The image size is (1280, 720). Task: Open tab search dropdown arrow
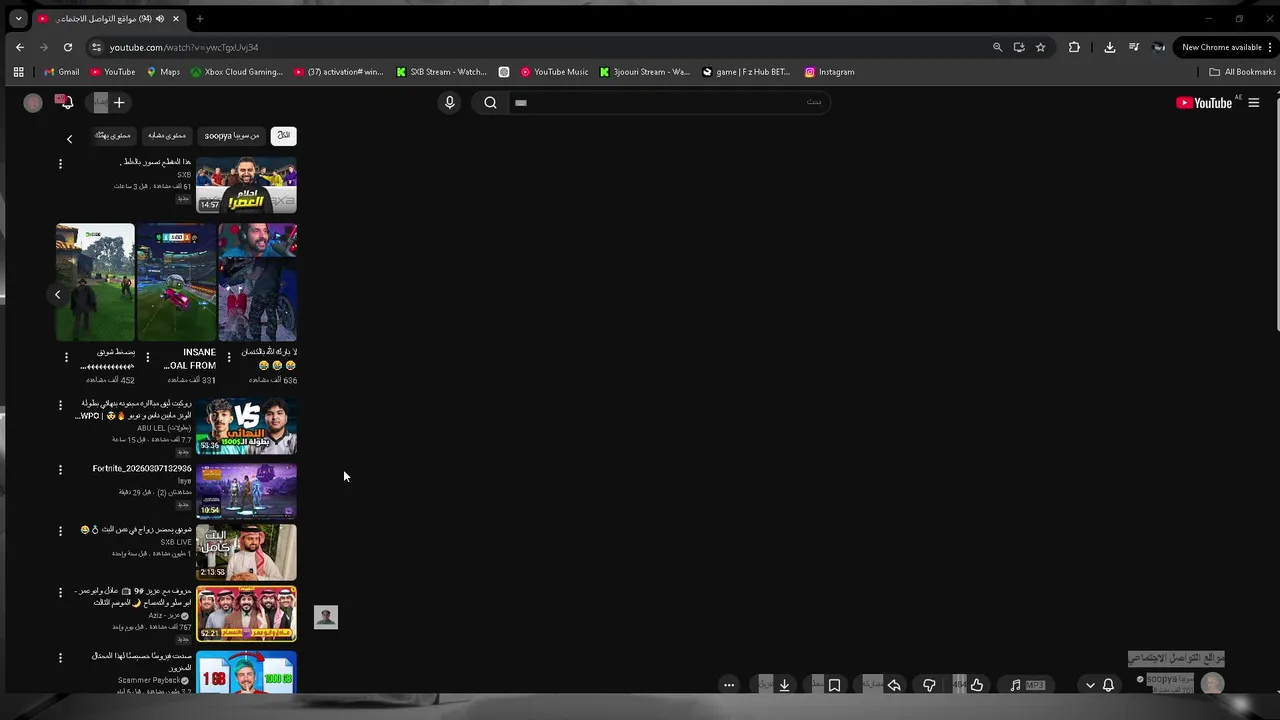[x=18, y=18]
